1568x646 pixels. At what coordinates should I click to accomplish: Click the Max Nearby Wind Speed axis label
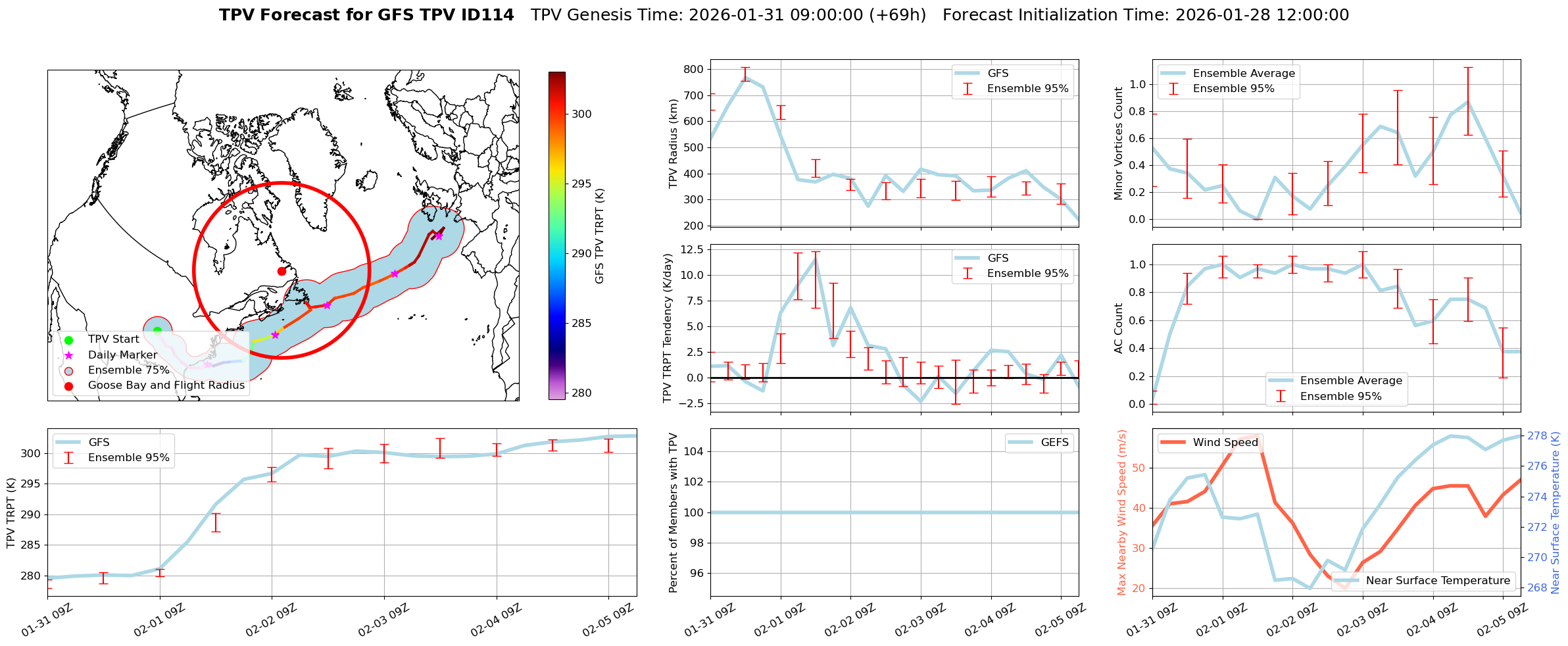click(1121, 512)
